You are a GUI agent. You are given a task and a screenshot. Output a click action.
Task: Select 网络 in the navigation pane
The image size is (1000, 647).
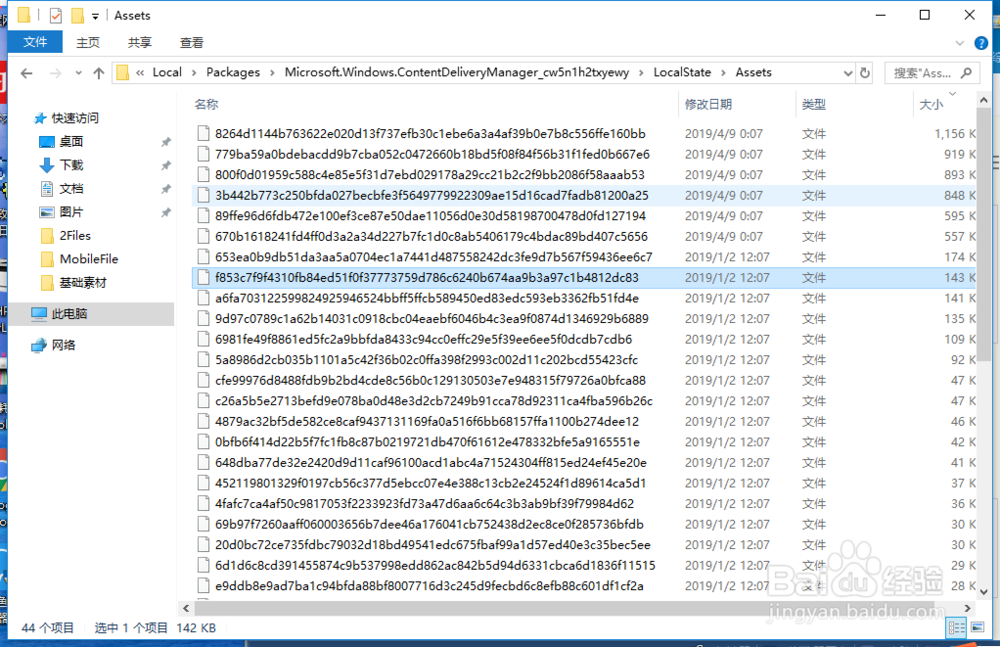64,345
